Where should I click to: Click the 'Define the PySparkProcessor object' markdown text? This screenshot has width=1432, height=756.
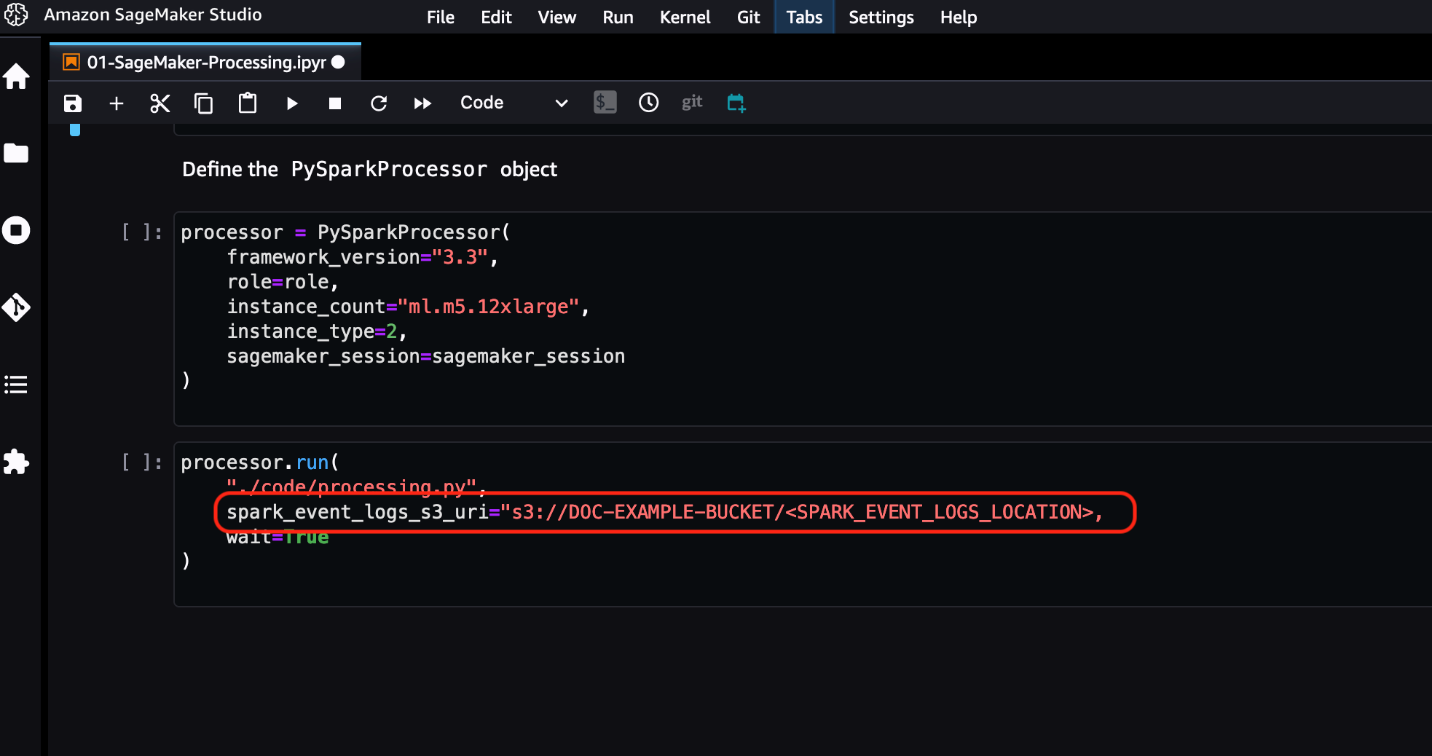pos(370,169)
